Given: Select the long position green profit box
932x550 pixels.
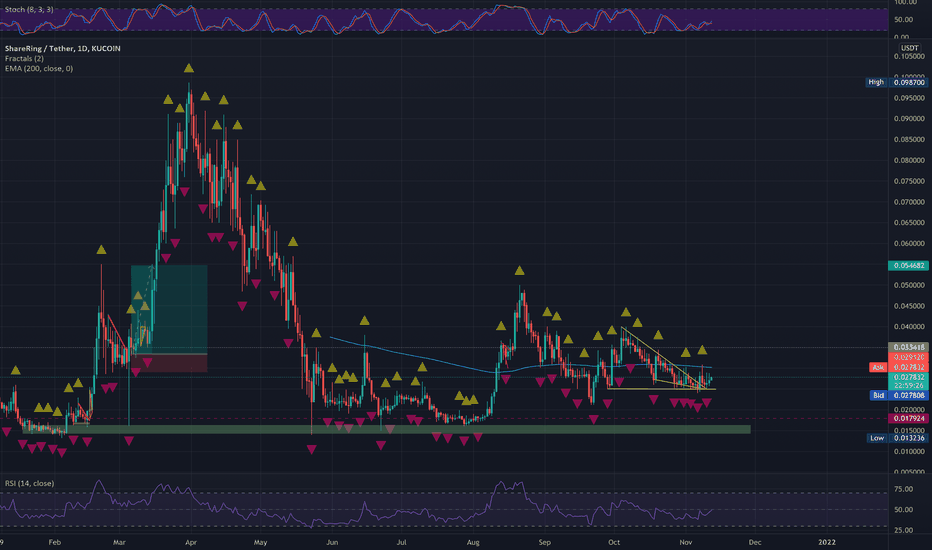Looking at the screenshot, I should click(x=169, y=309).
